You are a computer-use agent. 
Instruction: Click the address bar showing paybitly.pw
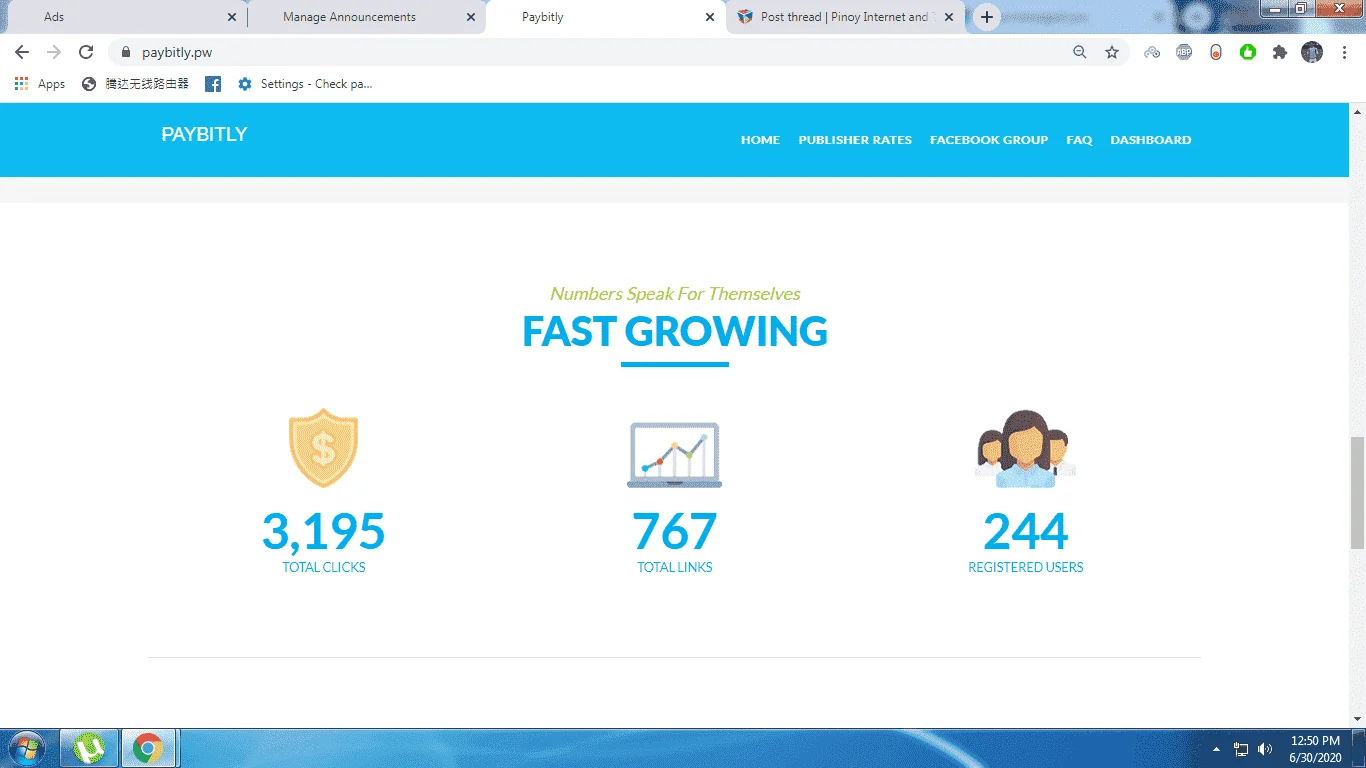pos(590,52)
